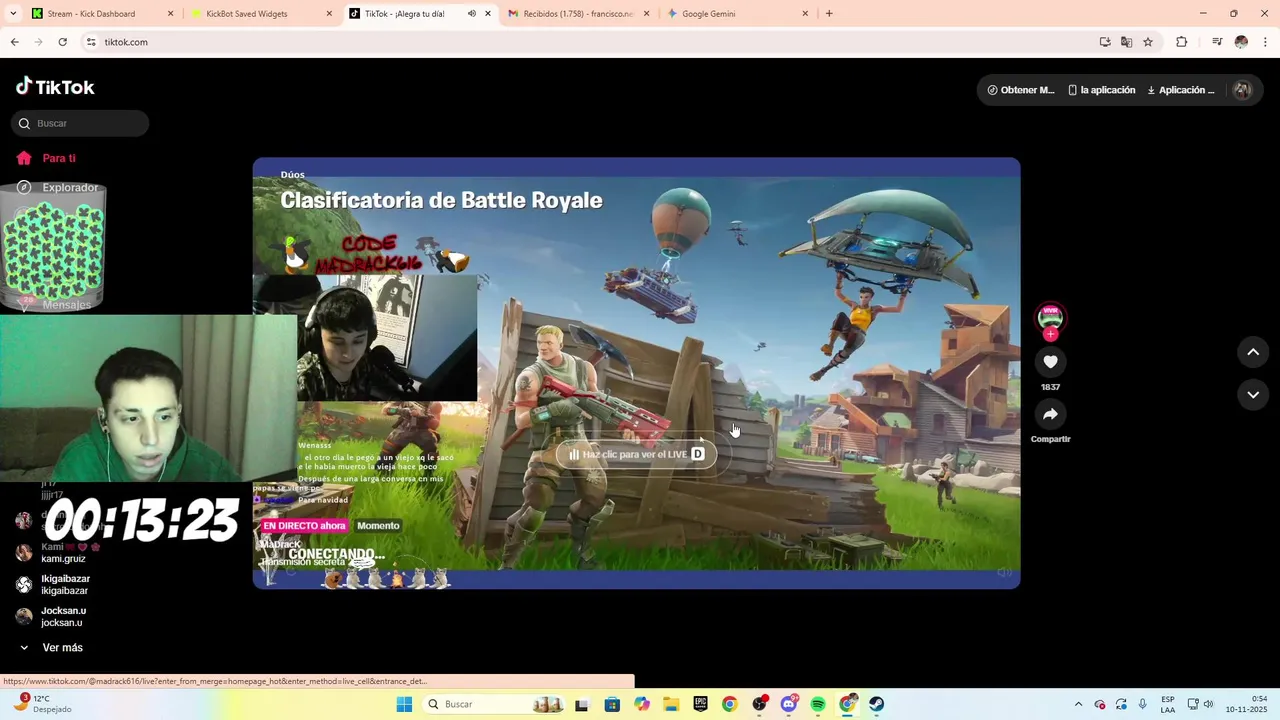View site information icon in address bar
Image resolution: width=1280 pixels, height=720 pixels.
pos(91,42)
